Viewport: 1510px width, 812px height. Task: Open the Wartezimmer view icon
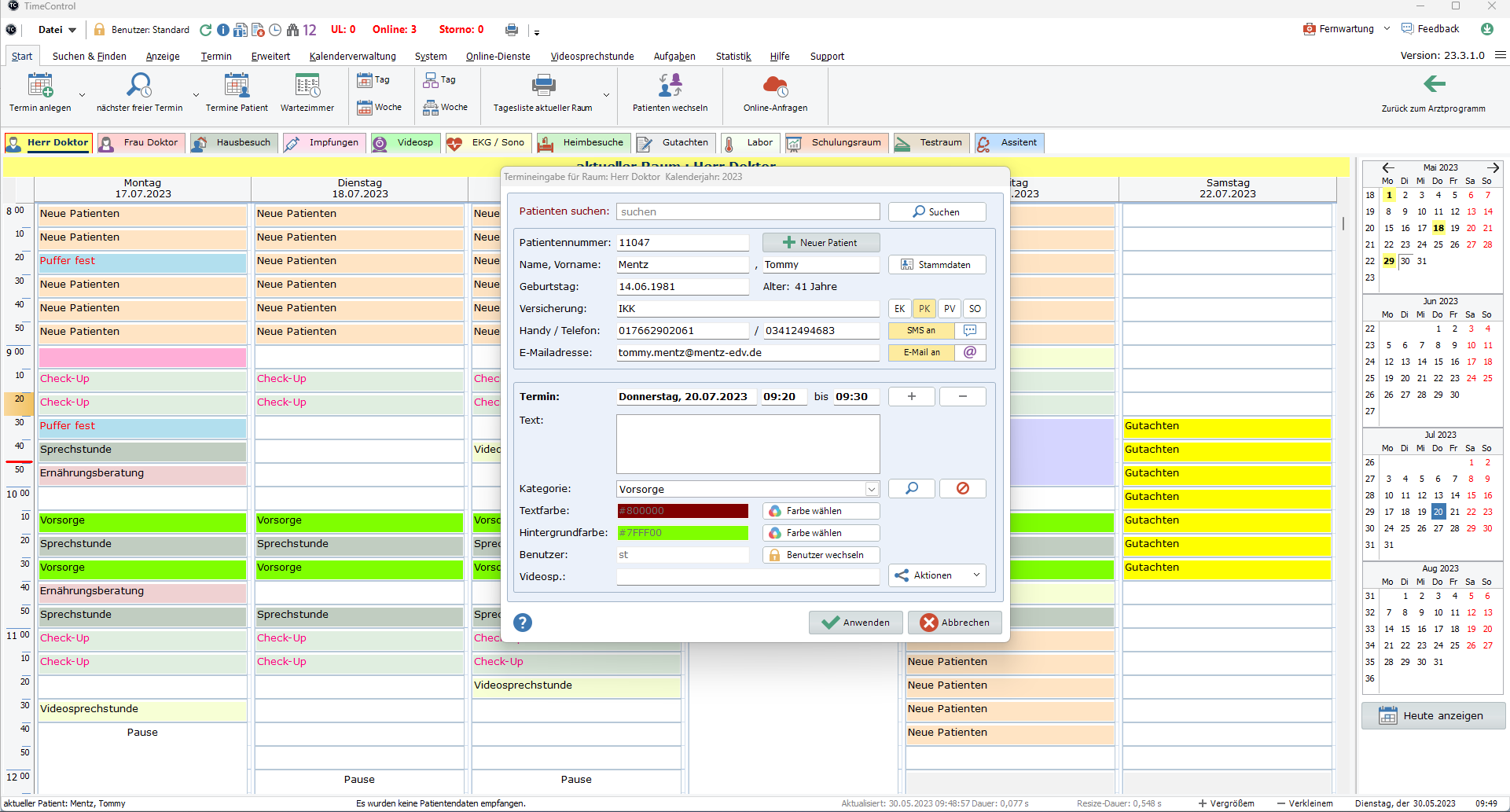click(307, 85)
